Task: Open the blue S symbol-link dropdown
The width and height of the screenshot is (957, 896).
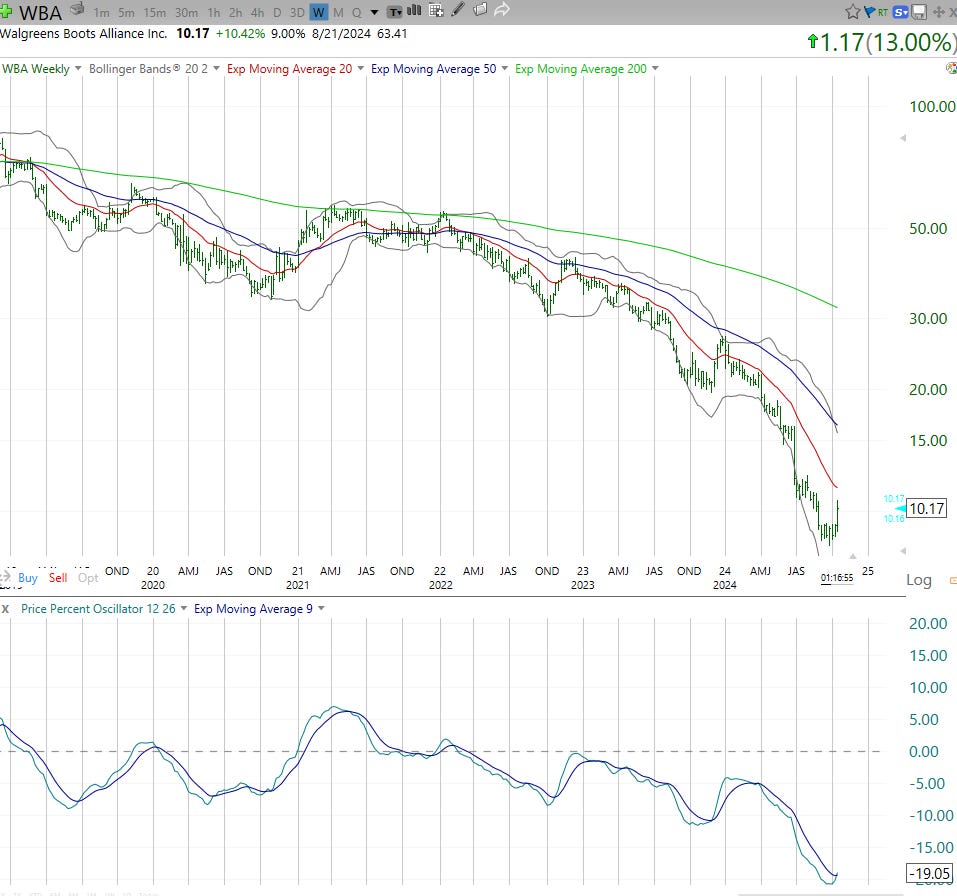Action: (900, 12)
